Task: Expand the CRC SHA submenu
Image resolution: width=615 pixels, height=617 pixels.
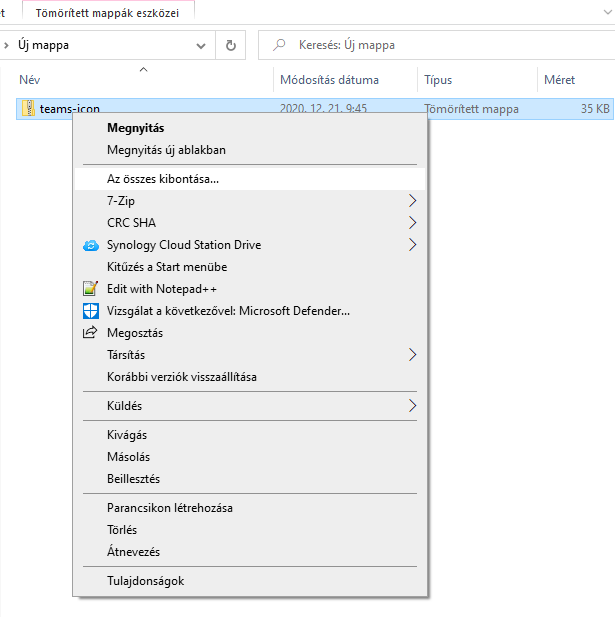Action: point(412,223)
